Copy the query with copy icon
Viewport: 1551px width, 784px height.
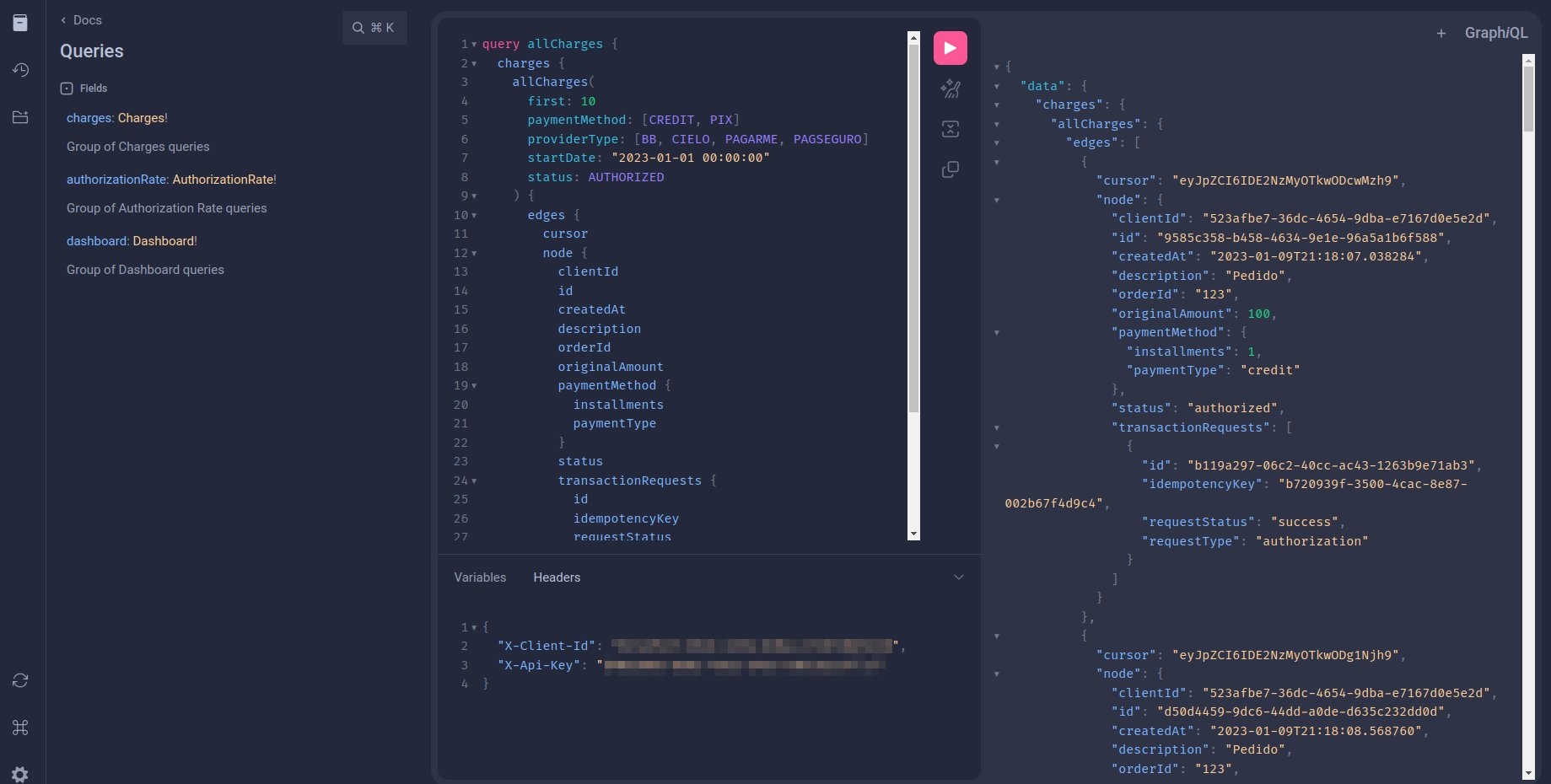(x=950, y=169)
